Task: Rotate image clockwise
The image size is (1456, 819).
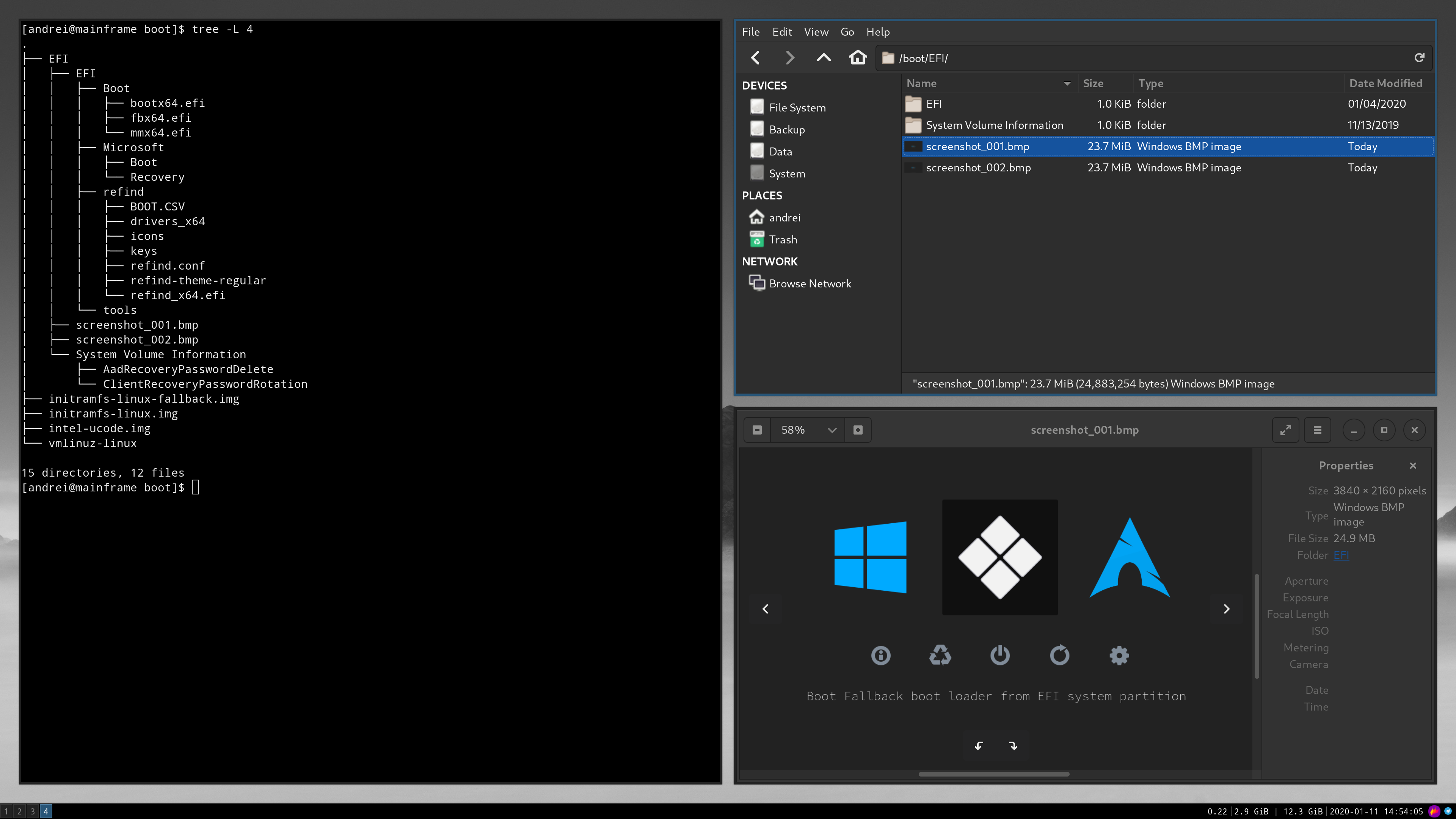Action: click(x=1013, y=746)
